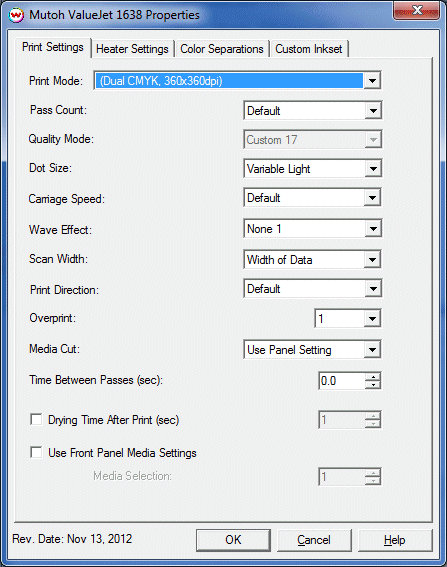Click the Wasatch app icon in title bar
Viewport: 447px width, 567px height.
tap(16, 15)
